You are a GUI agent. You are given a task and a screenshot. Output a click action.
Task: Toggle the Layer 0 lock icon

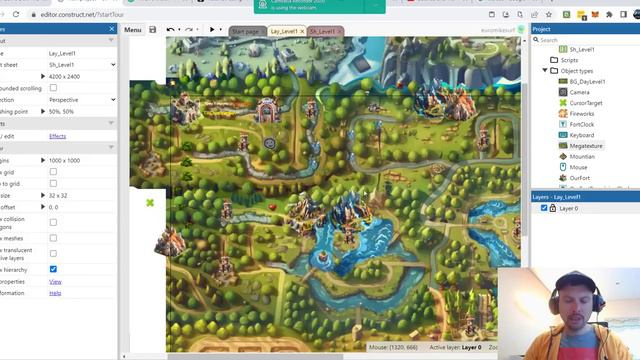pyautogui.click(x=553, y=208)
